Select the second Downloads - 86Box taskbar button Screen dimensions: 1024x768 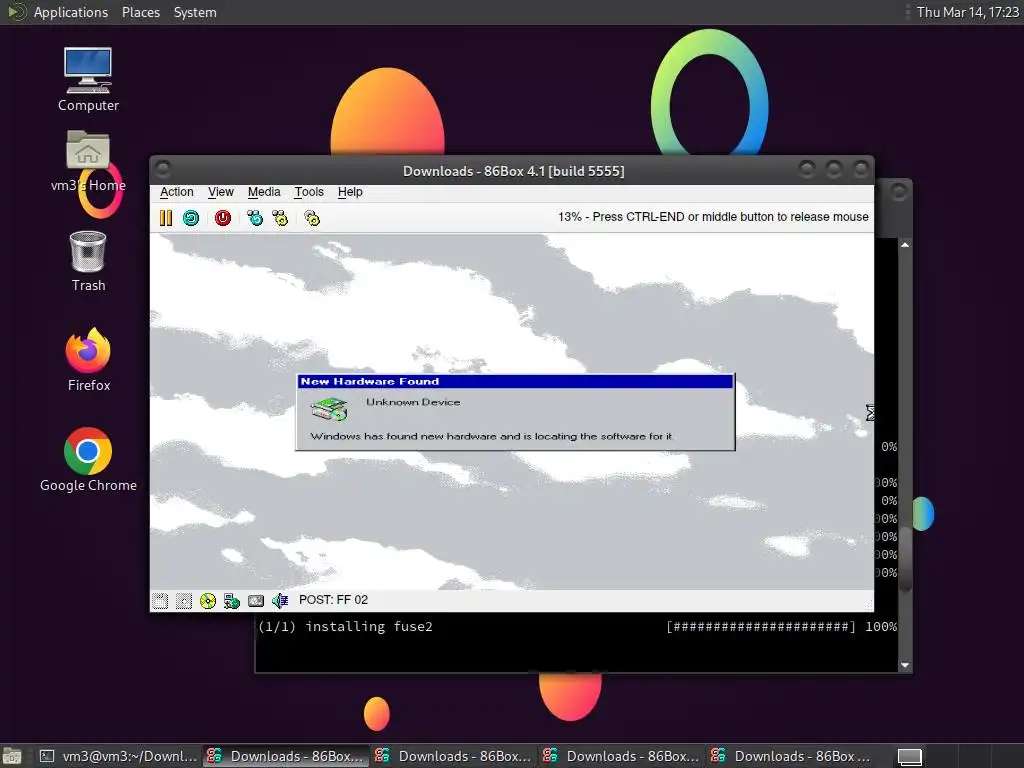pos(453,756)
